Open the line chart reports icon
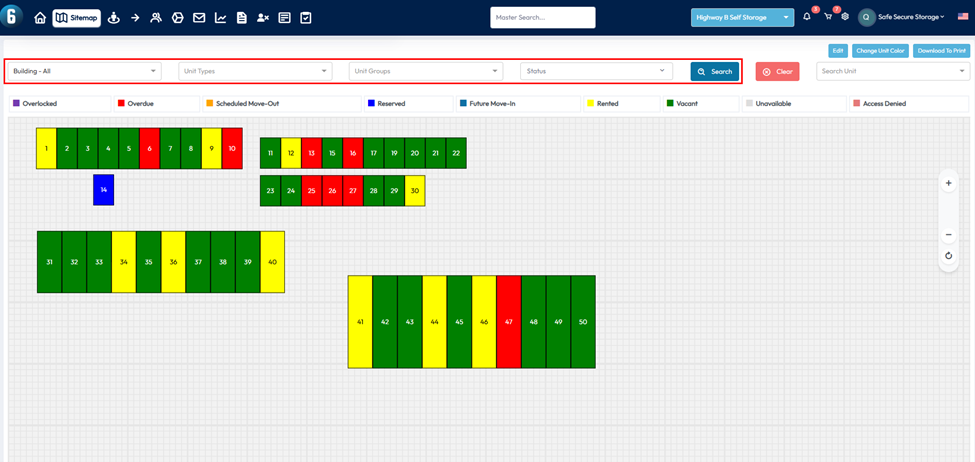Viewport: 975px width, 462px height. [220, 18]
